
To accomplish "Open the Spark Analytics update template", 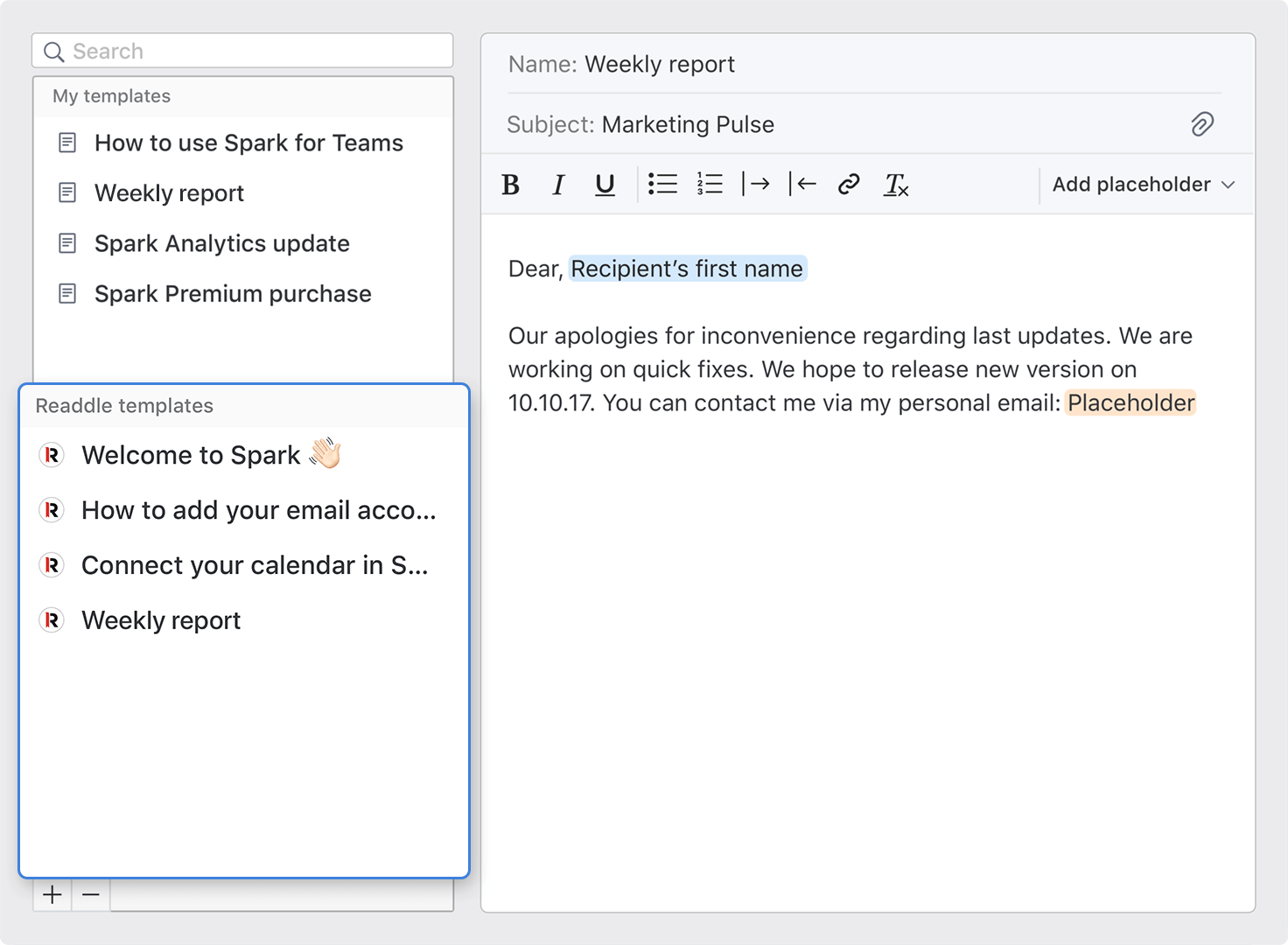I will 243,243.
